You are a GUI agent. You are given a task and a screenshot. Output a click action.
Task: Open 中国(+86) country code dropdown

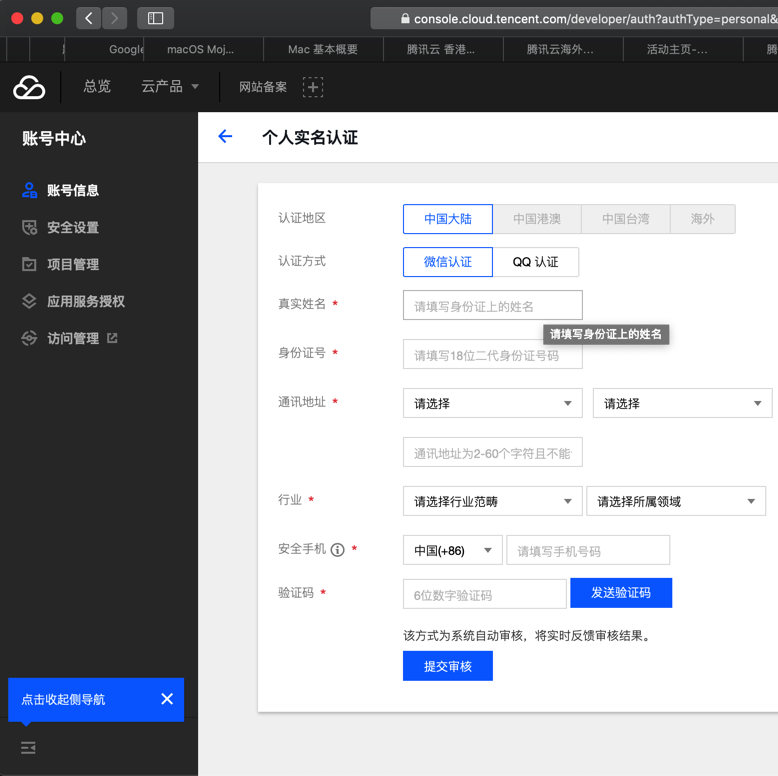click(453, 550)
